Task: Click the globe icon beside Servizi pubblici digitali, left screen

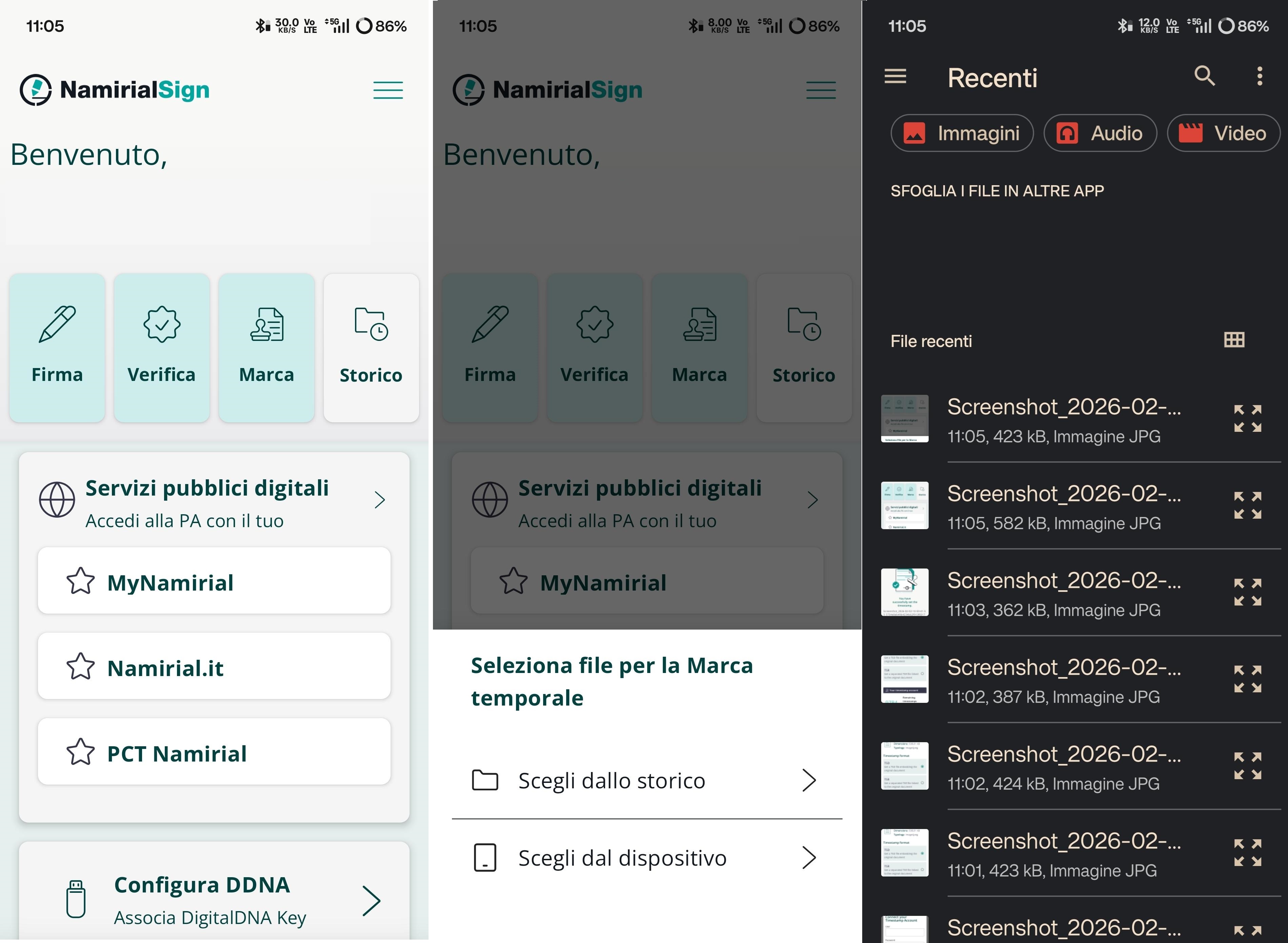Action: [57, 499]
